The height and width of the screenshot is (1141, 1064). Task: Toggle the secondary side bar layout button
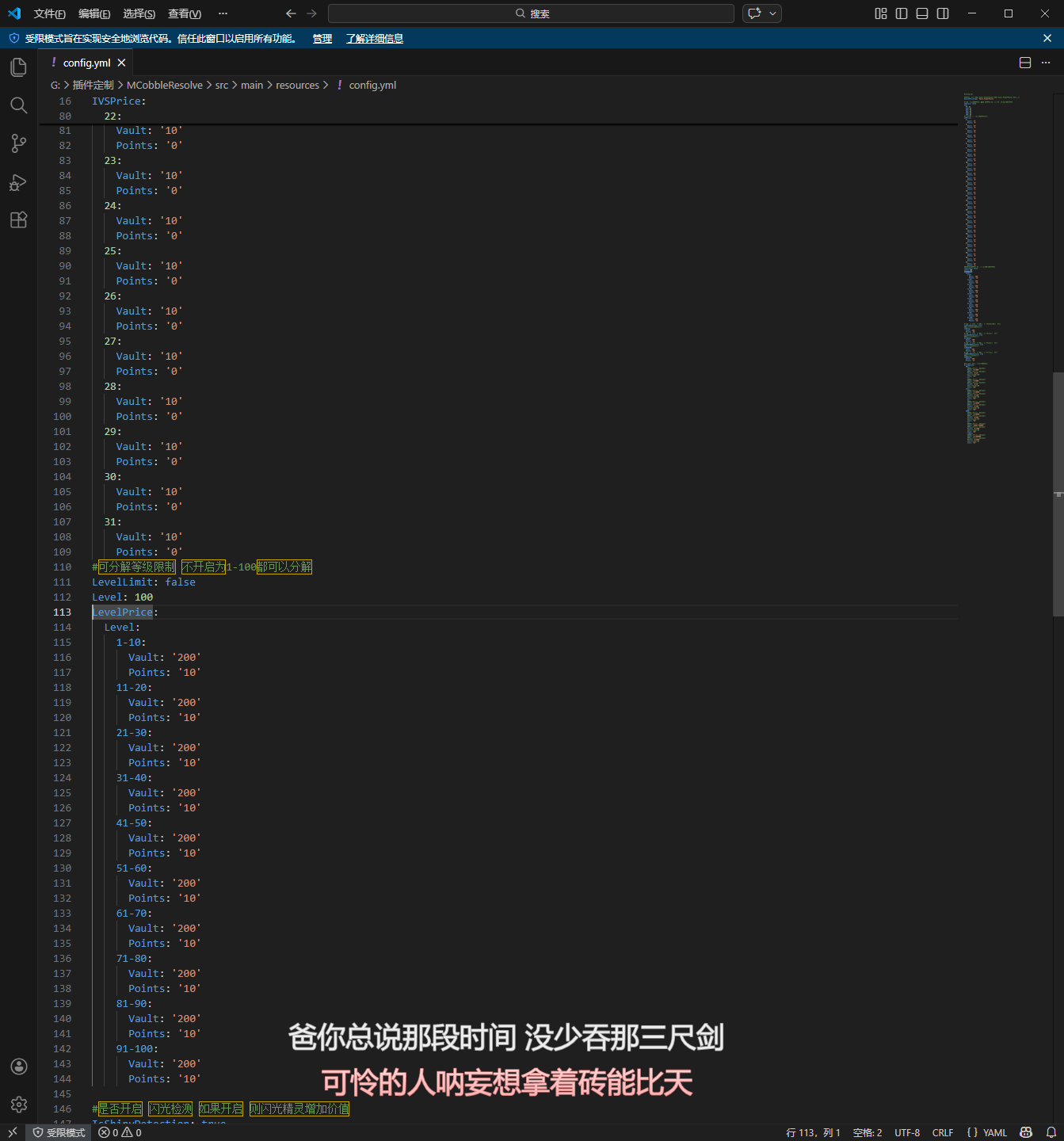943,13
